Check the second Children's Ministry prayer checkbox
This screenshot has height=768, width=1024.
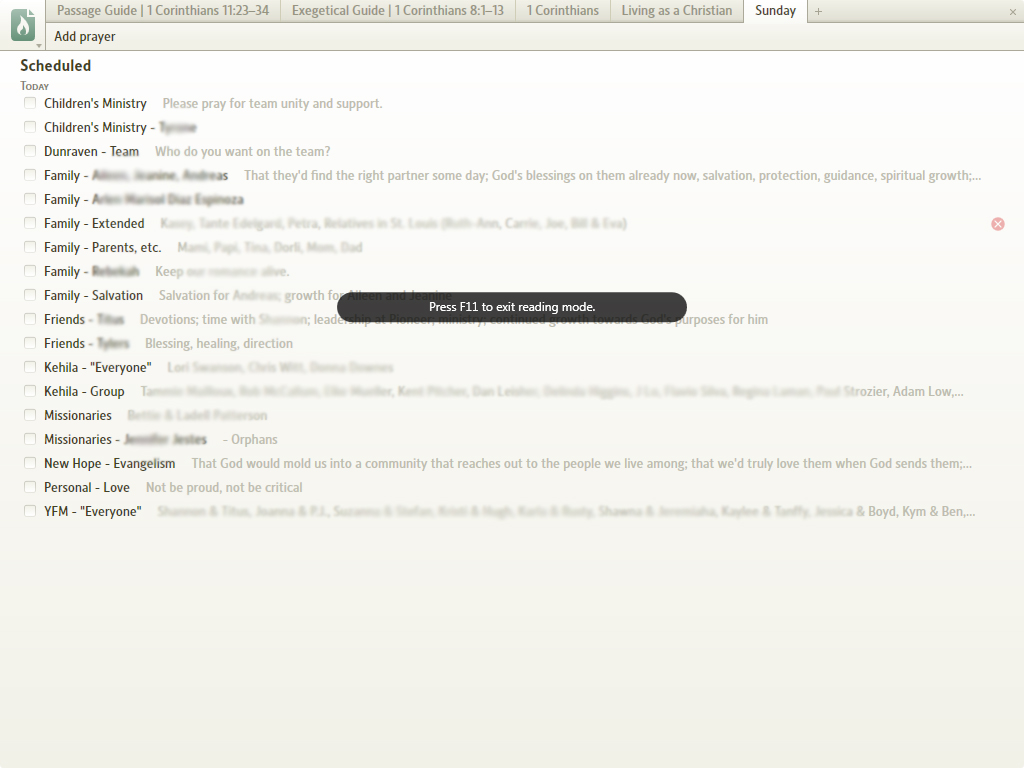coord(30,127)
